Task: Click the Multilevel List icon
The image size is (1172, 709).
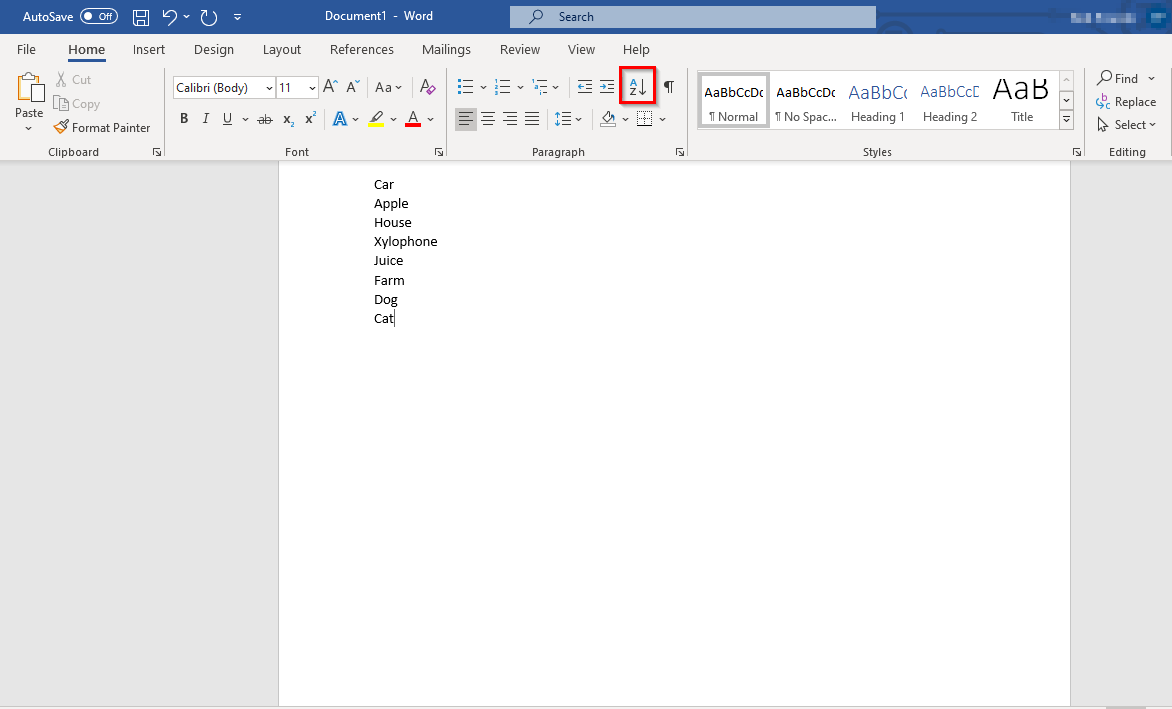Action: [540, 87]
